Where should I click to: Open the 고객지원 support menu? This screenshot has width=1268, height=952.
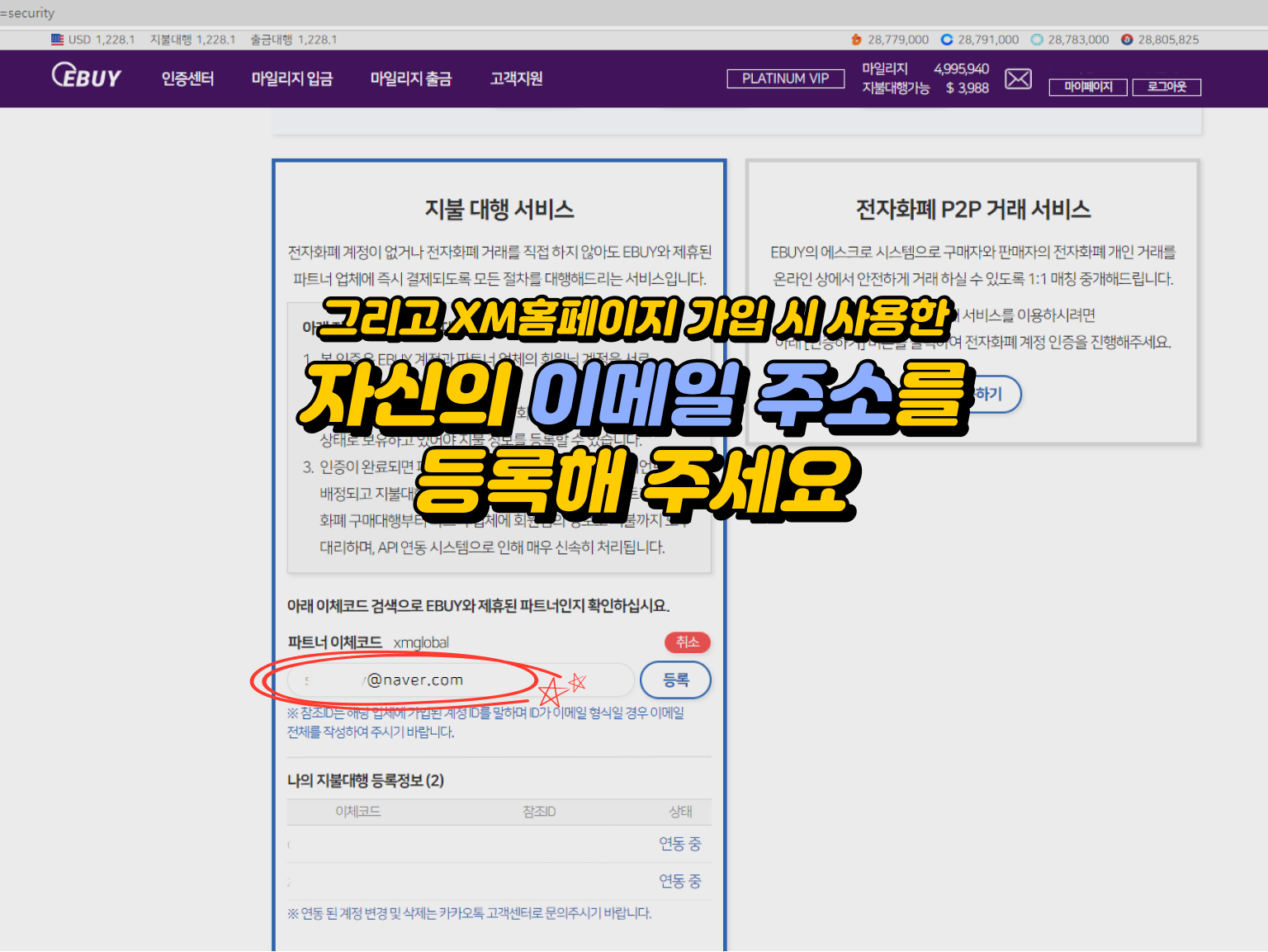(516, 78)
